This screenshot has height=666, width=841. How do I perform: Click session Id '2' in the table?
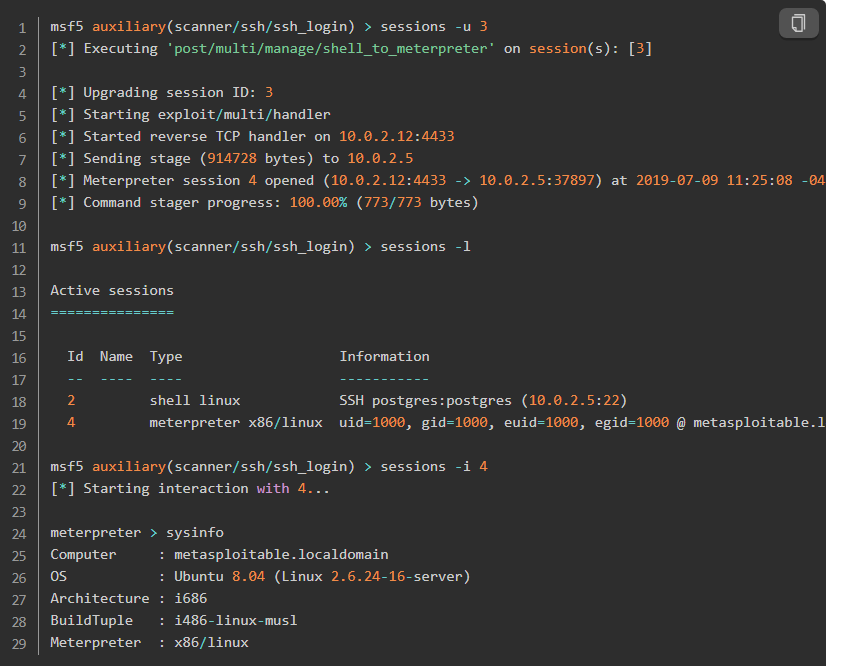pos(71,401)
